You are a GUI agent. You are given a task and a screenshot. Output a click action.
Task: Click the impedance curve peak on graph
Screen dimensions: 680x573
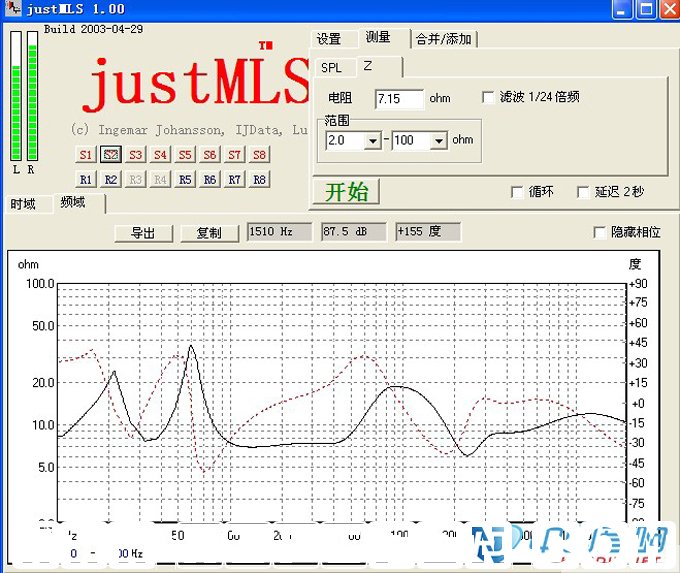click(x=191, y=346)
